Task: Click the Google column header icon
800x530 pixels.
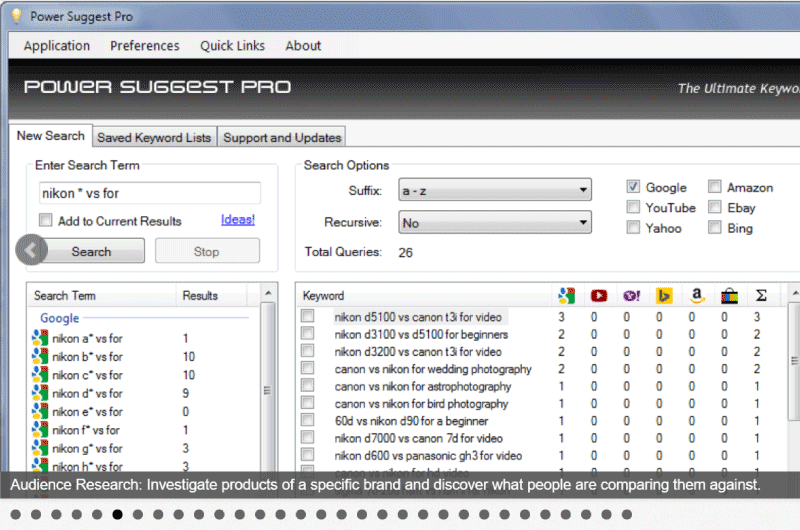Action: (x=566, y=295)
